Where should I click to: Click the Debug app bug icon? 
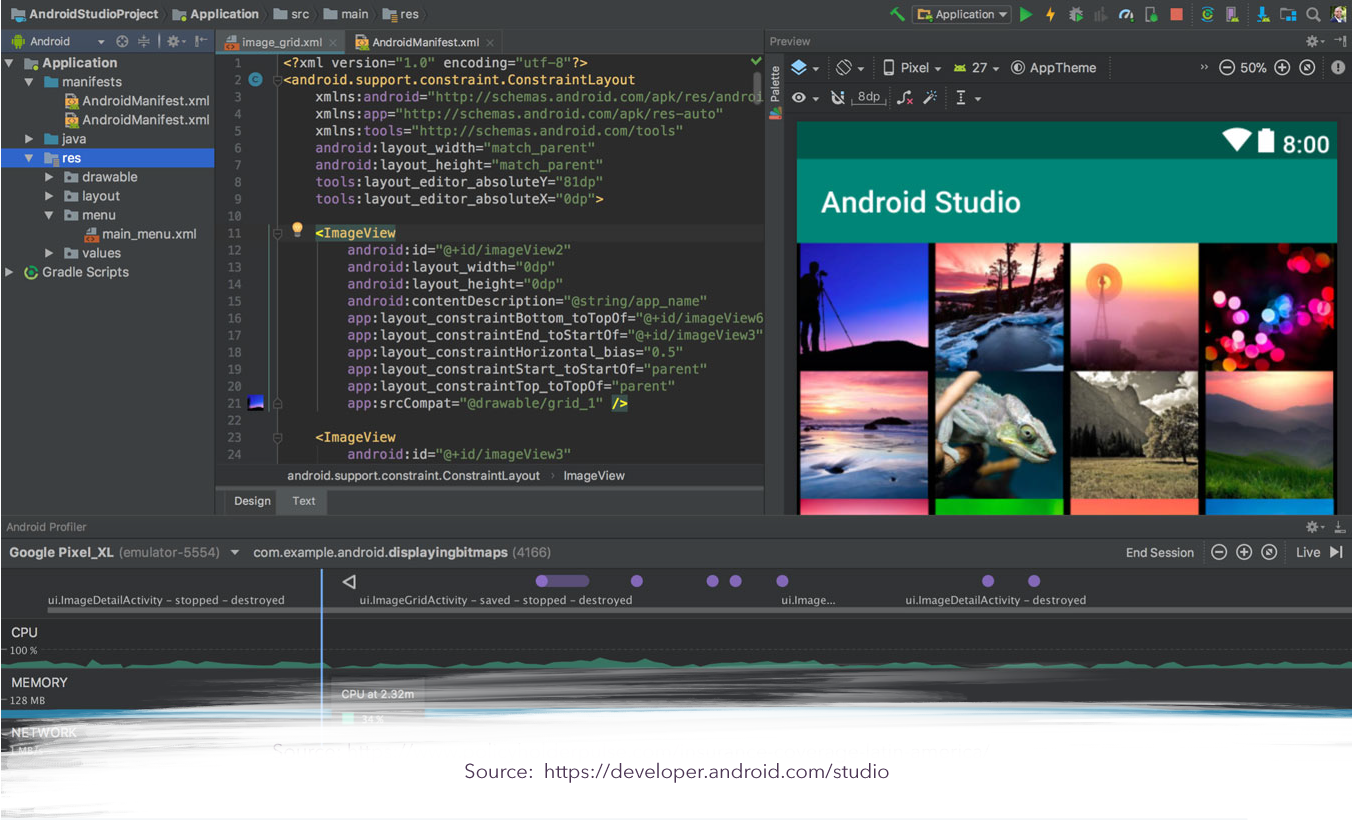point(1076,14)
